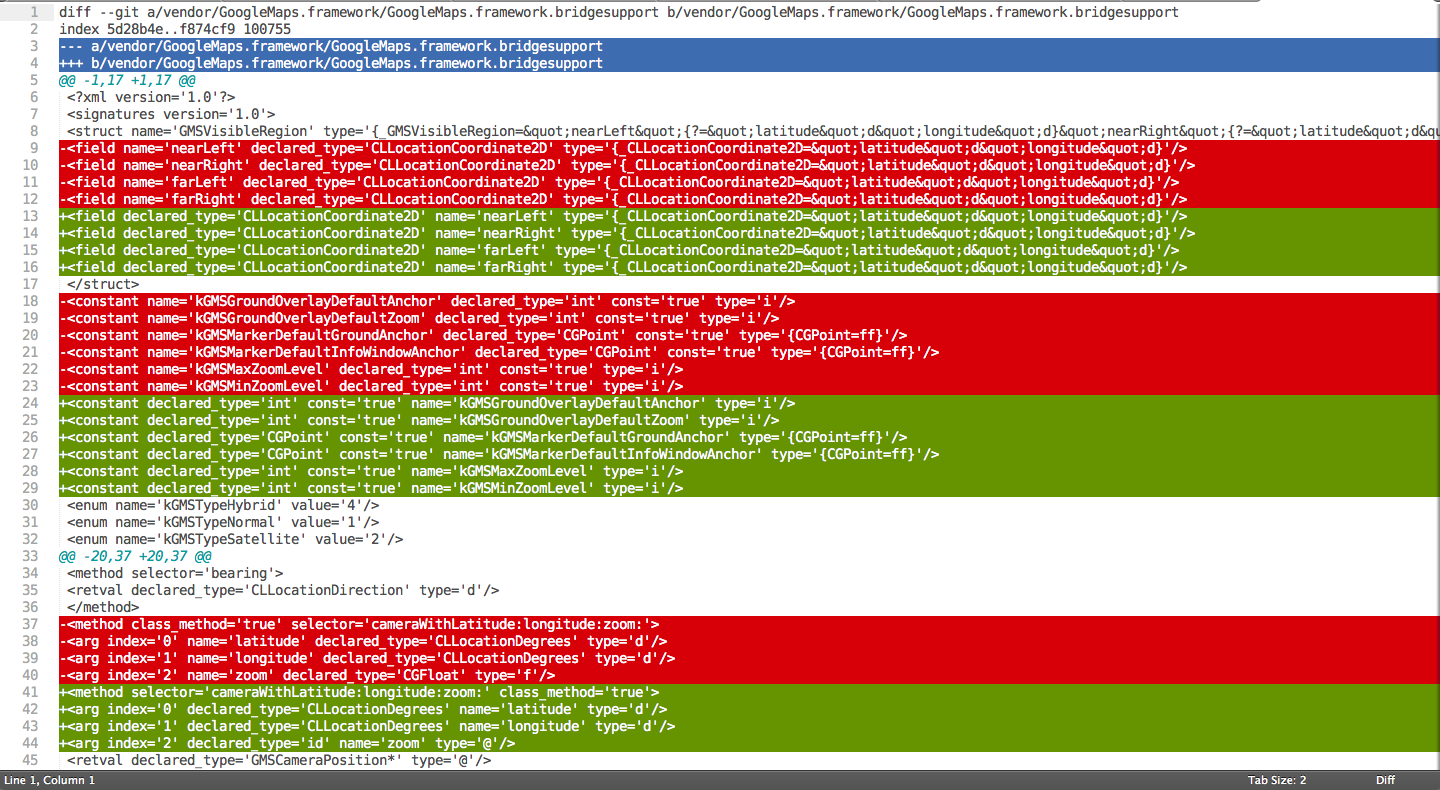
Task: Click the enum name='kGMSTypeNormal' line
Action: point(223,523)
